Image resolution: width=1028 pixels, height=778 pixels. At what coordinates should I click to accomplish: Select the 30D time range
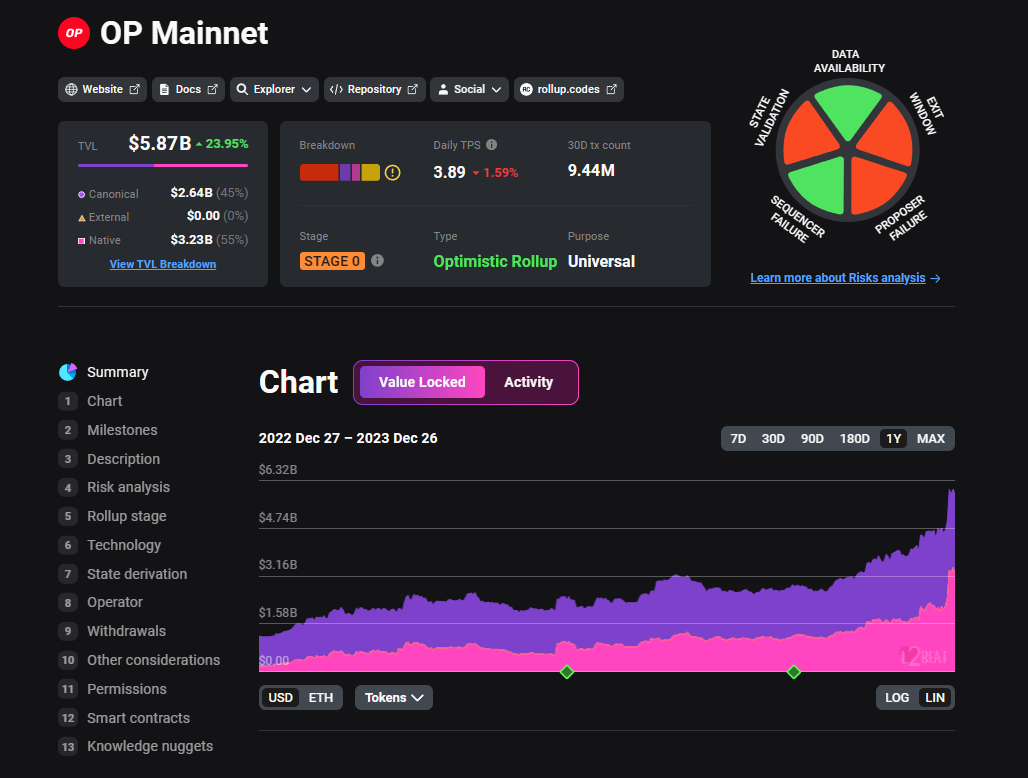click(x=773, y=438)
